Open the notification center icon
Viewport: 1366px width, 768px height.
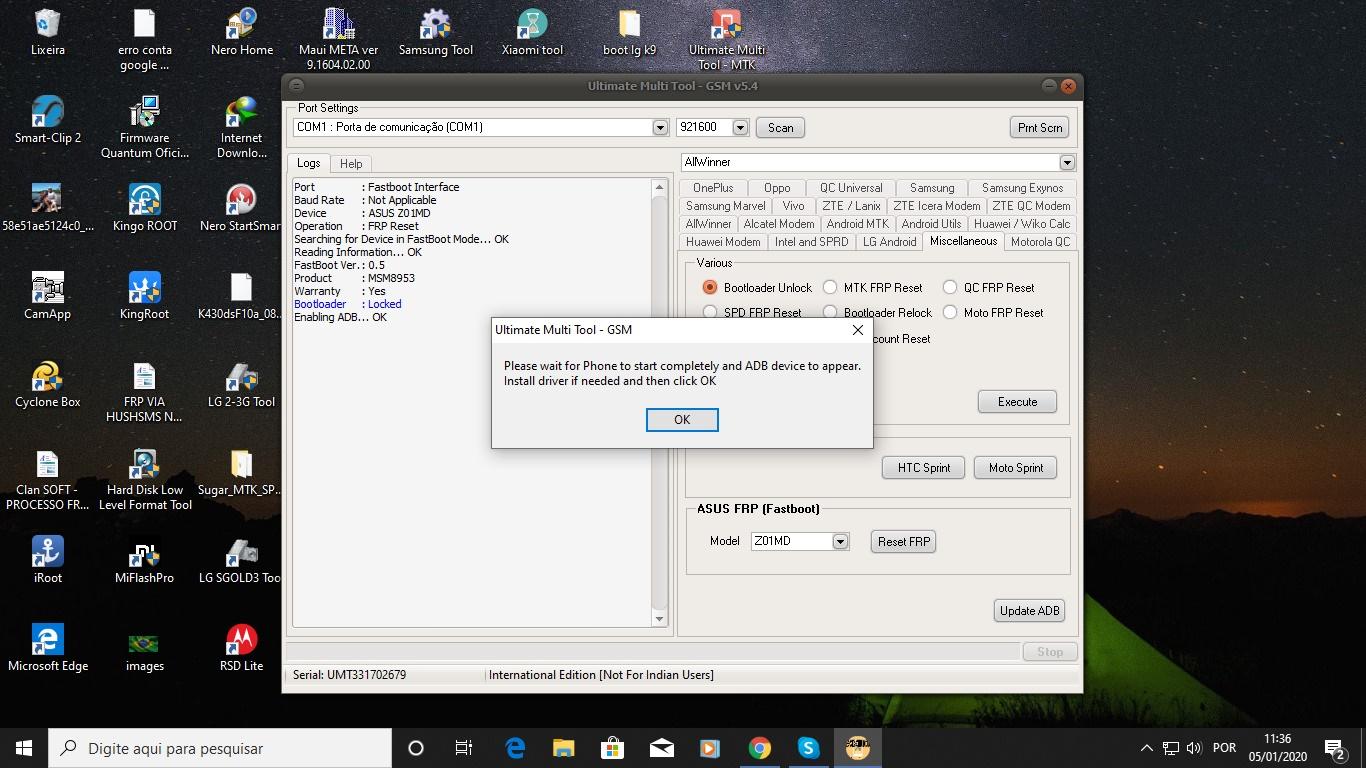pos(1334,748)
